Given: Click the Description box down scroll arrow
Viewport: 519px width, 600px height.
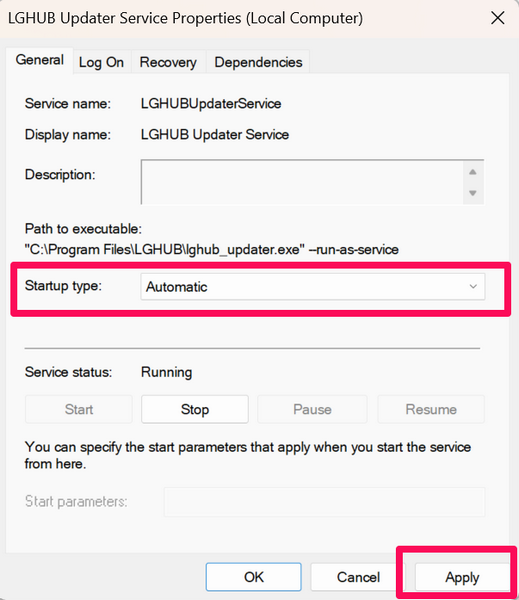Looking at the screenshot, I should click(x=473, y=193).
